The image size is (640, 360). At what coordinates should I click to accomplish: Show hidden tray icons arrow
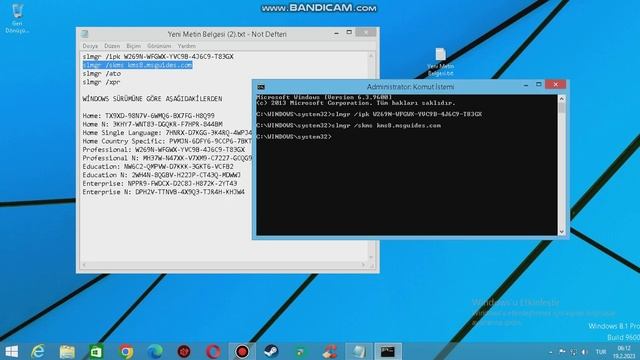pos(551,352)
